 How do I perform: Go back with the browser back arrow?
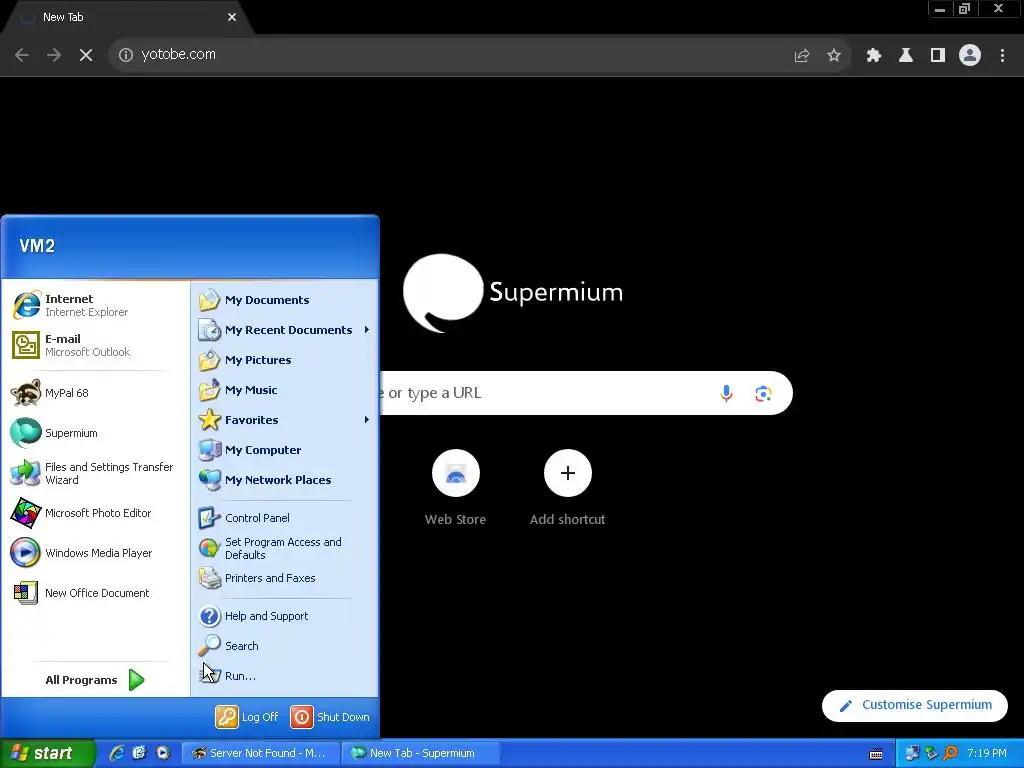tap(22, 55)
